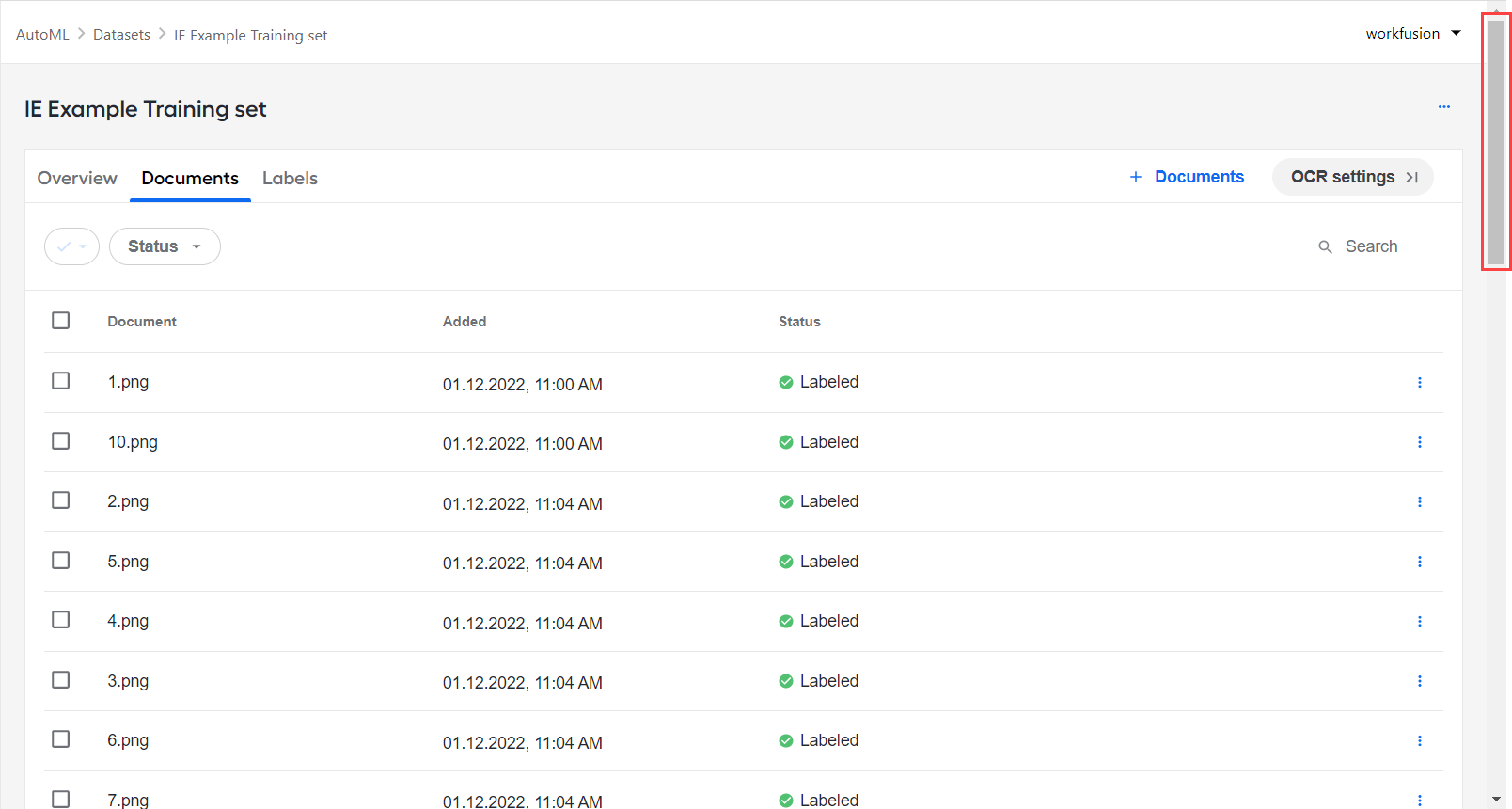Go to AutoML breadcrumb

pyautogui.click(x=42, y=35)
